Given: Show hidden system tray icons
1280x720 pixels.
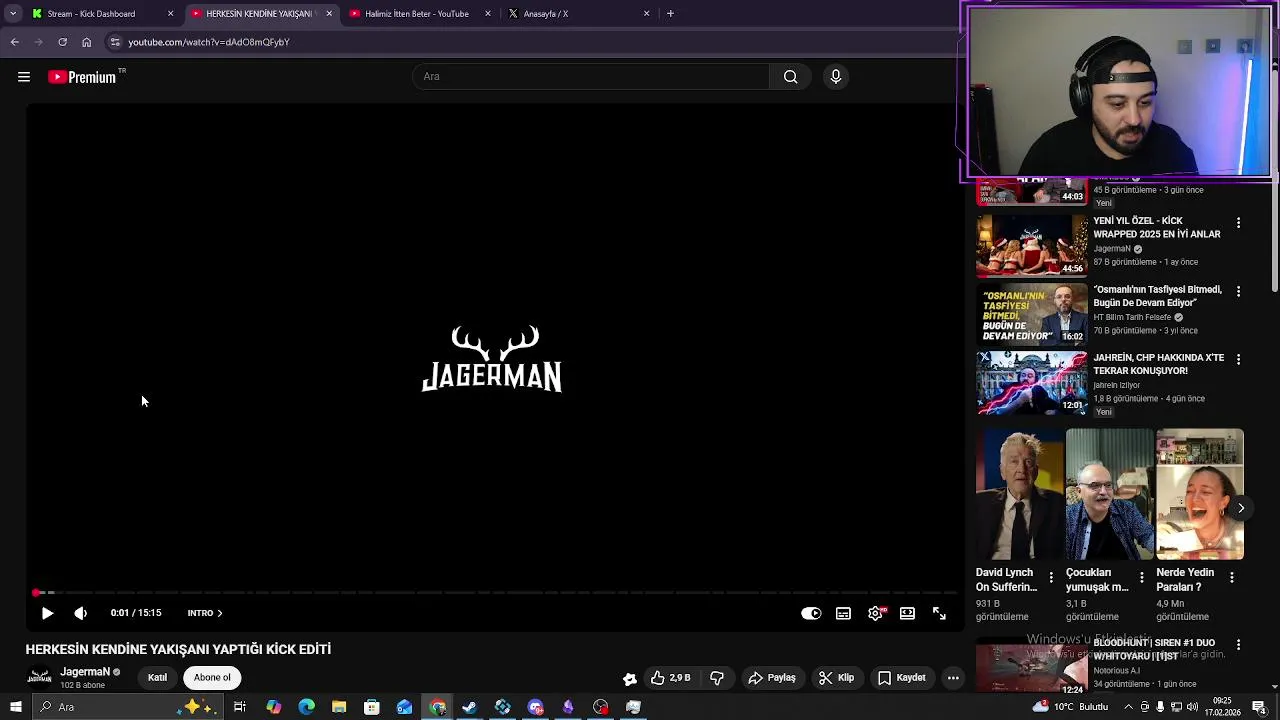Looking at the screenshot, I should [1128, 707].
